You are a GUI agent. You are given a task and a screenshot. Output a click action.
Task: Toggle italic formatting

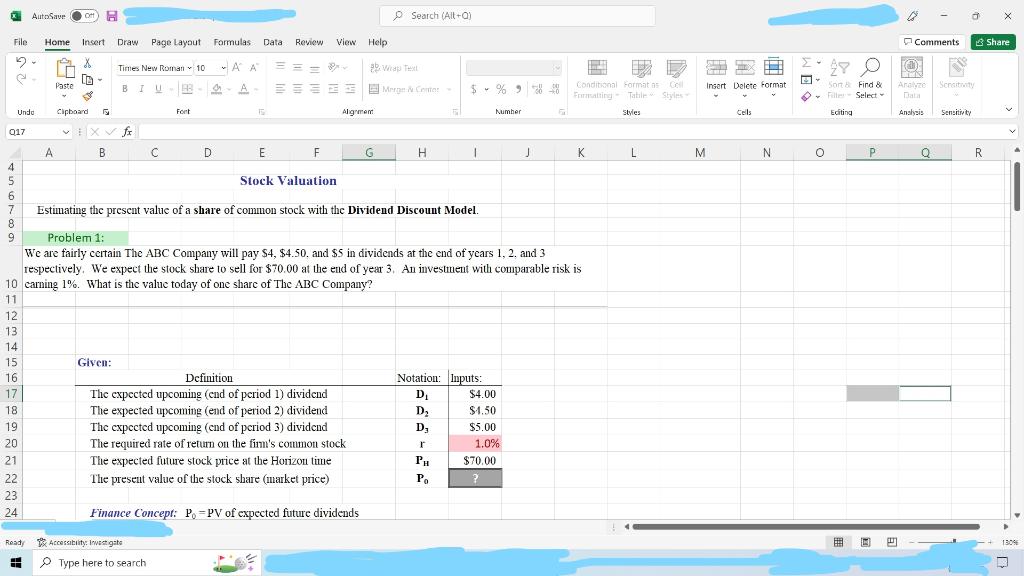(x=140, y=88)
